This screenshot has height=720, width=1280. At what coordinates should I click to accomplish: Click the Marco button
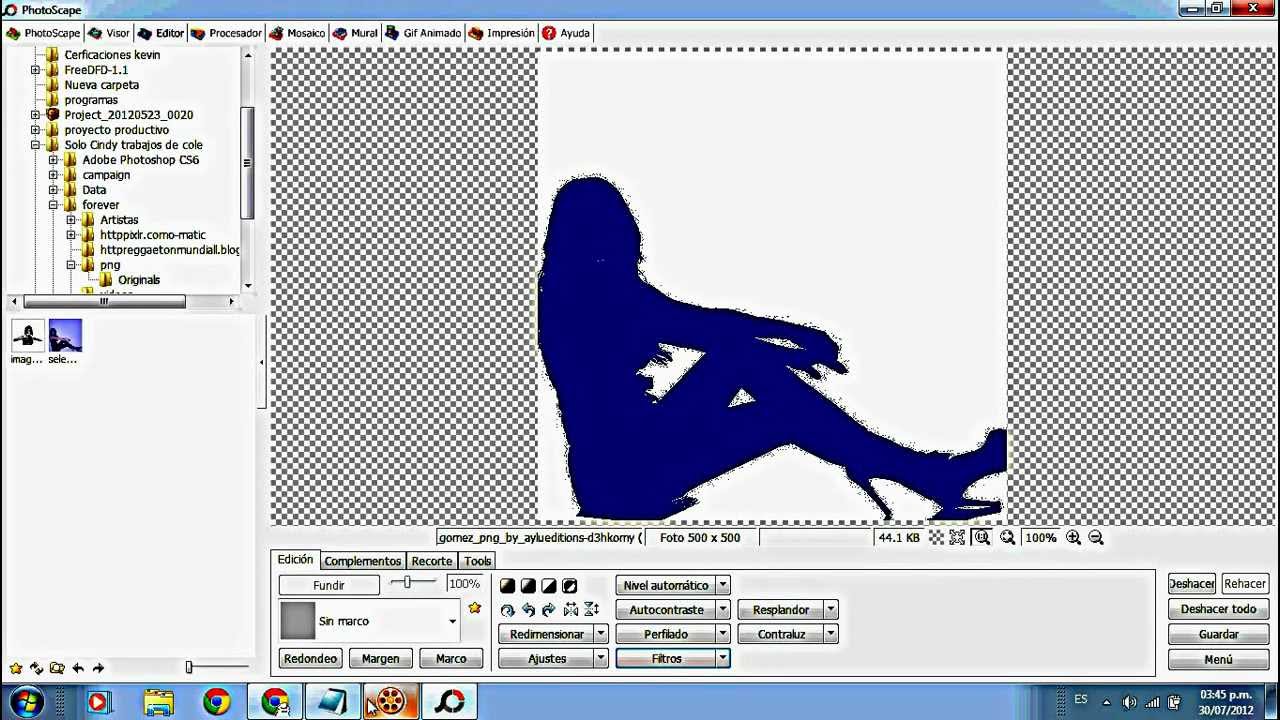click(x=451, y=659)
